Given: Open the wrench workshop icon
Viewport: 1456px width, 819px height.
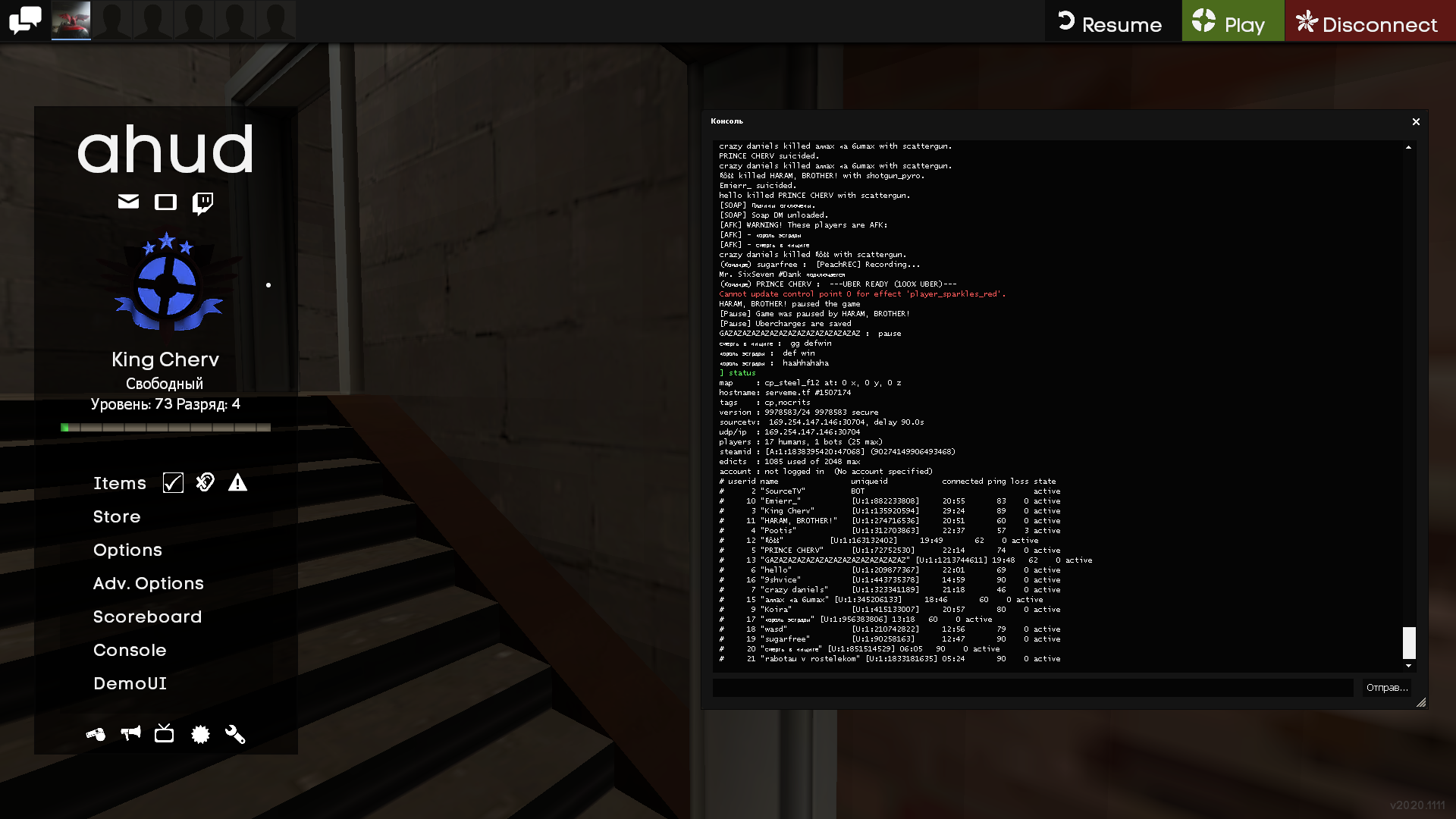Looking at the screenshot, I should click(x=235, y=734).
